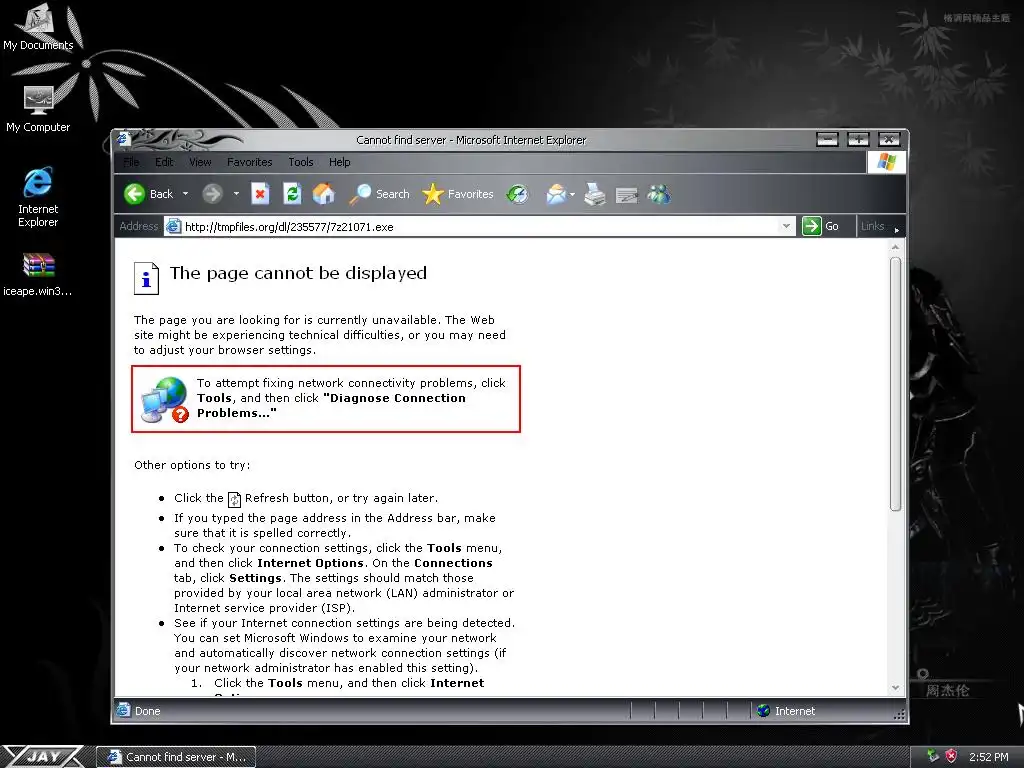Click the scrollbar up arrow
This screenshot has width=1024, height=768.
(895, 247)
